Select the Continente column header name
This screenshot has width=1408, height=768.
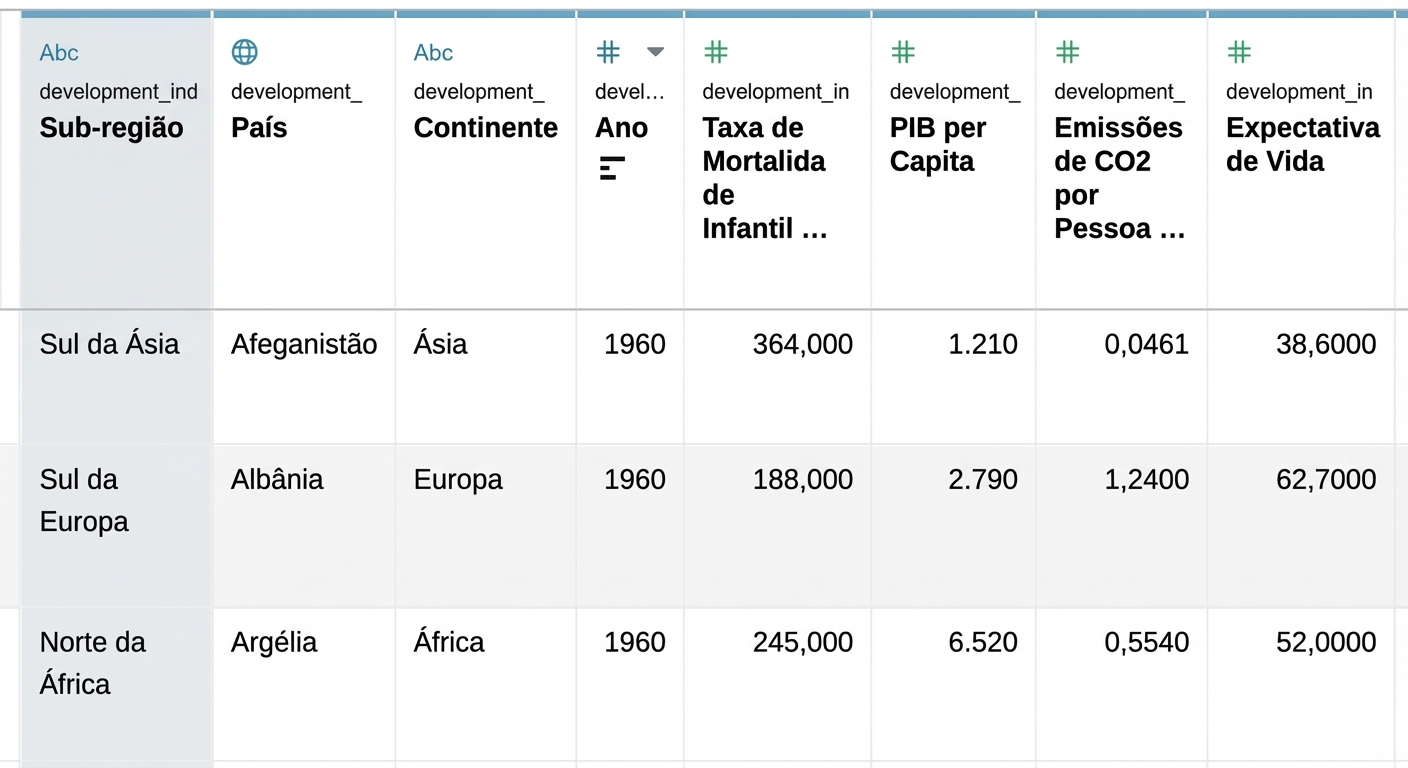click(485, 128)
